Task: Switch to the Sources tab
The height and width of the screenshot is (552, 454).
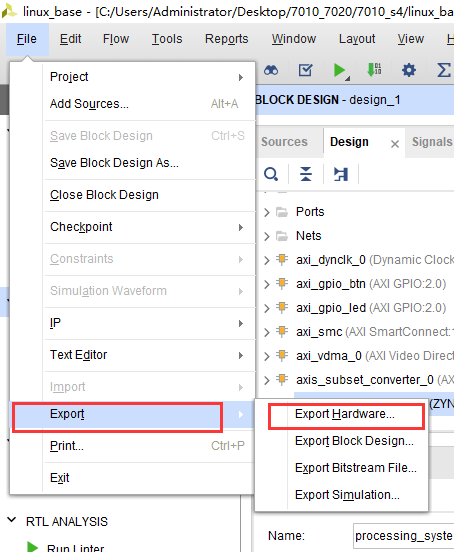Action: 284,142
